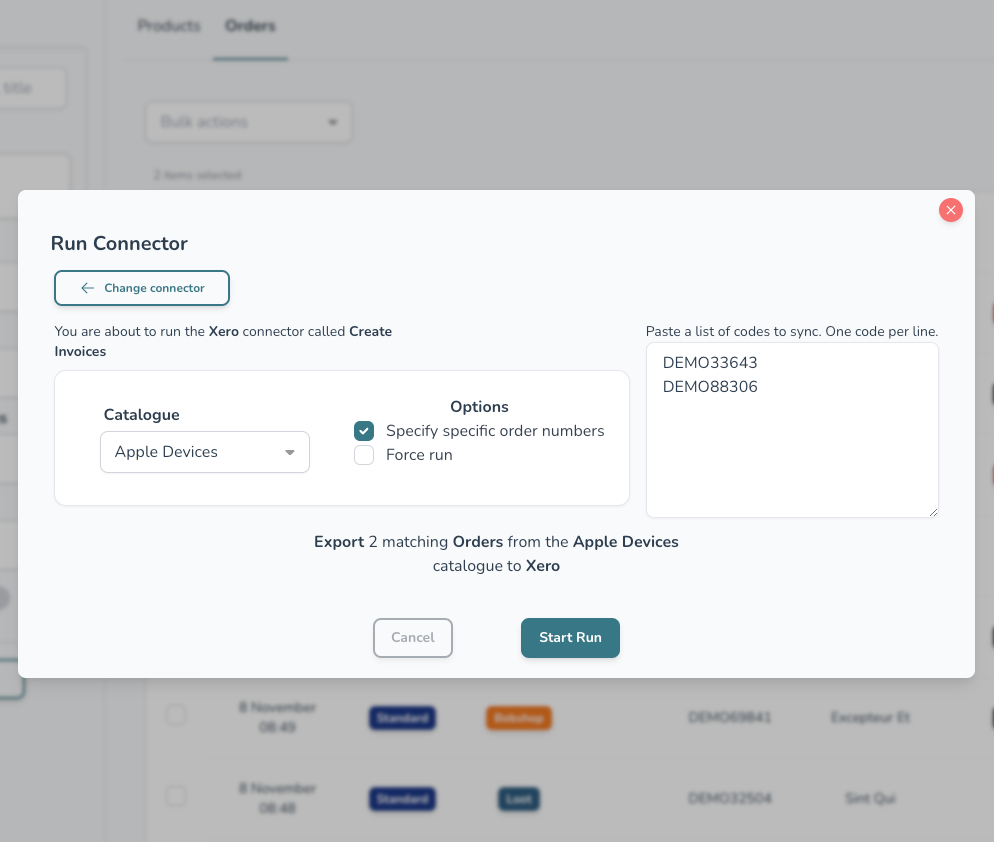Click the Standard badge in the 08:48 row
Screen dimensions: 994x842
tap(402, 799)
